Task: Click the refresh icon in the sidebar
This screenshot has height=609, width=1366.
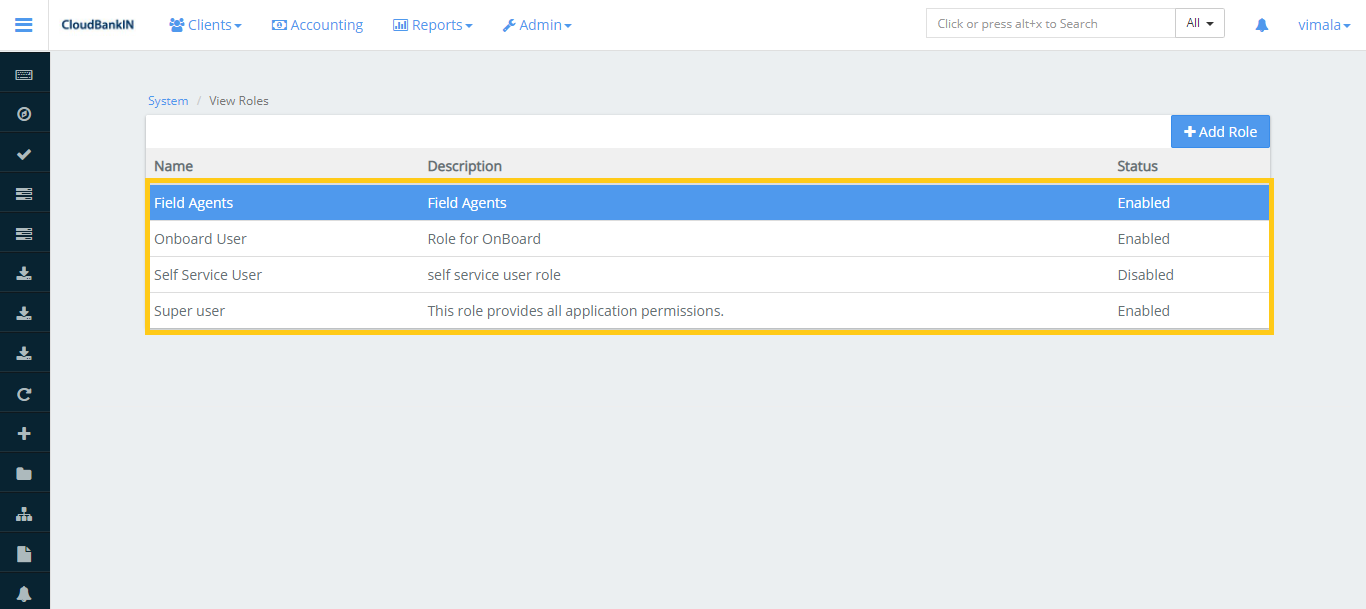Action: coord(24,394)
